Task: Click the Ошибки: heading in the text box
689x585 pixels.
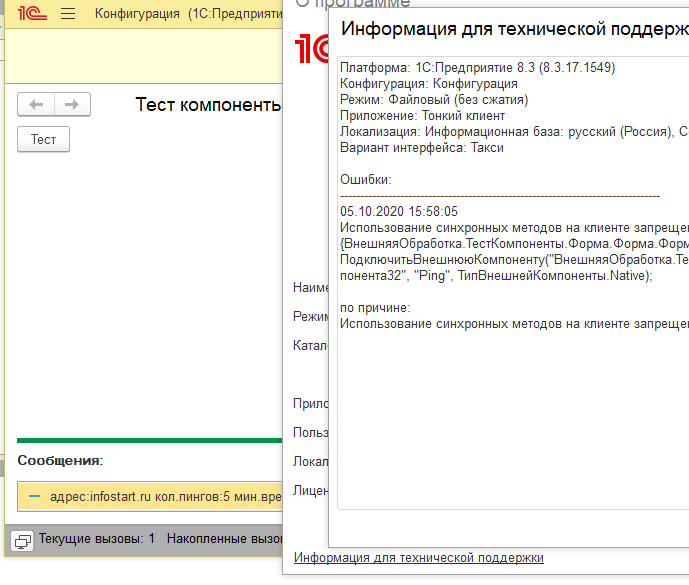Action: coord(366,180)
